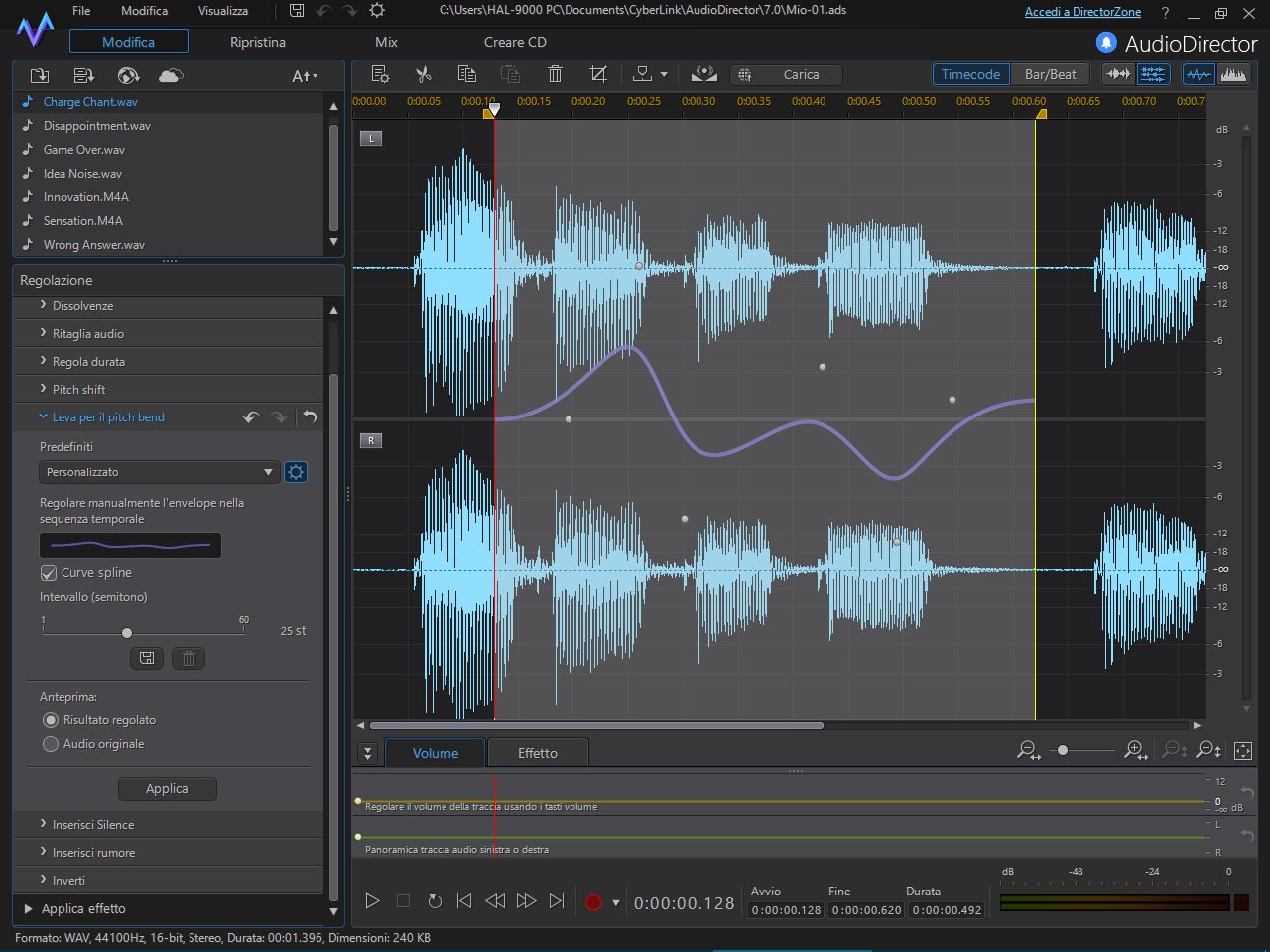This screenshot has height=952, width=1270.
Task: Click the import media folder icon
Action: [40, 76]
